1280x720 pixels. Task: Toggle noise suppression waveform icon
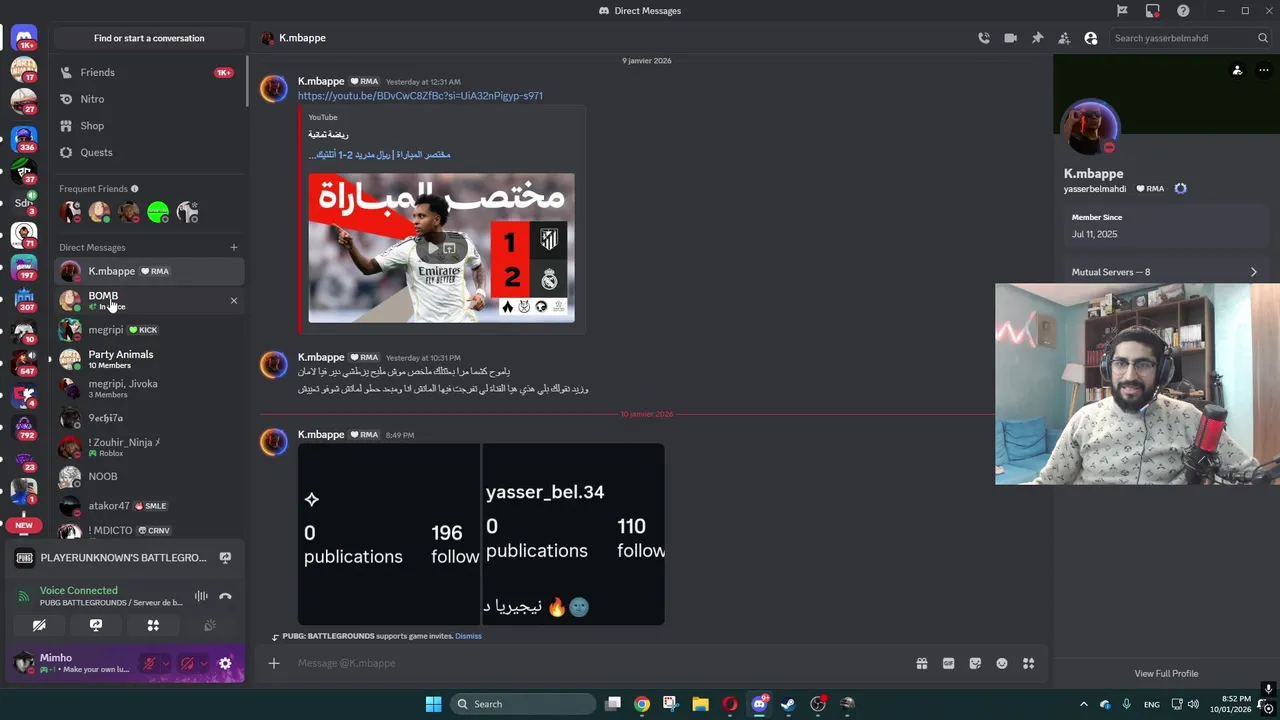(x=201, y=596)
